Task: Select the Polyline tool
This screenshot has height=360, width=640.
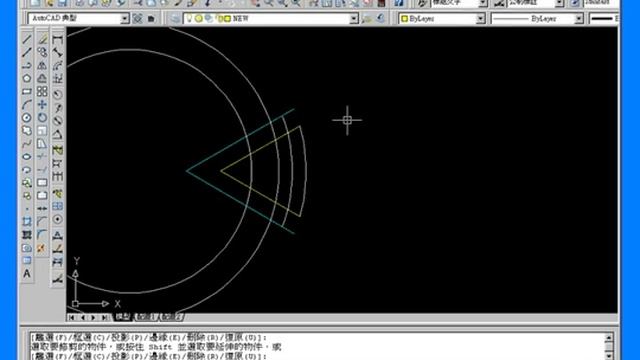Action: 27,66
